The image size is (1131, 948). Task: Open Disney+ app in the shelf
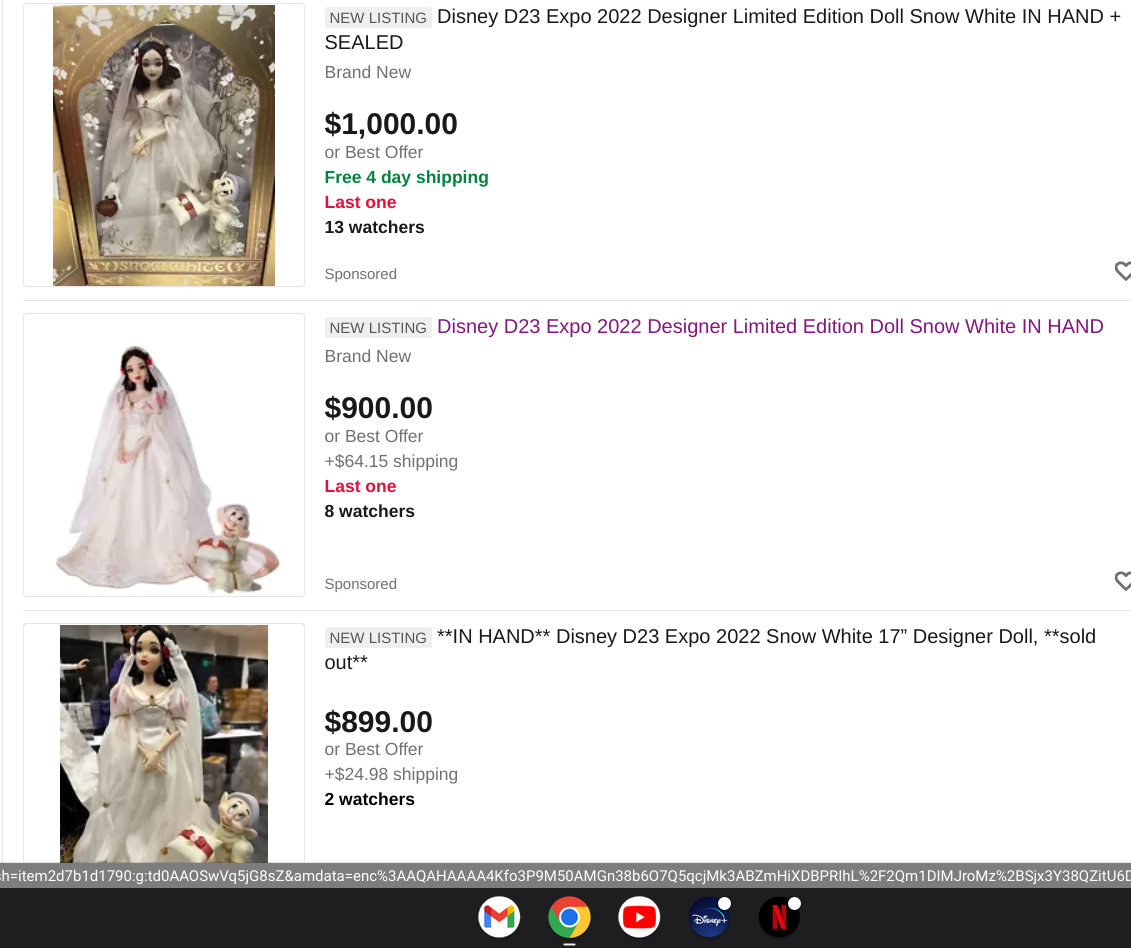pyautogui.click(x=709, y=917)
